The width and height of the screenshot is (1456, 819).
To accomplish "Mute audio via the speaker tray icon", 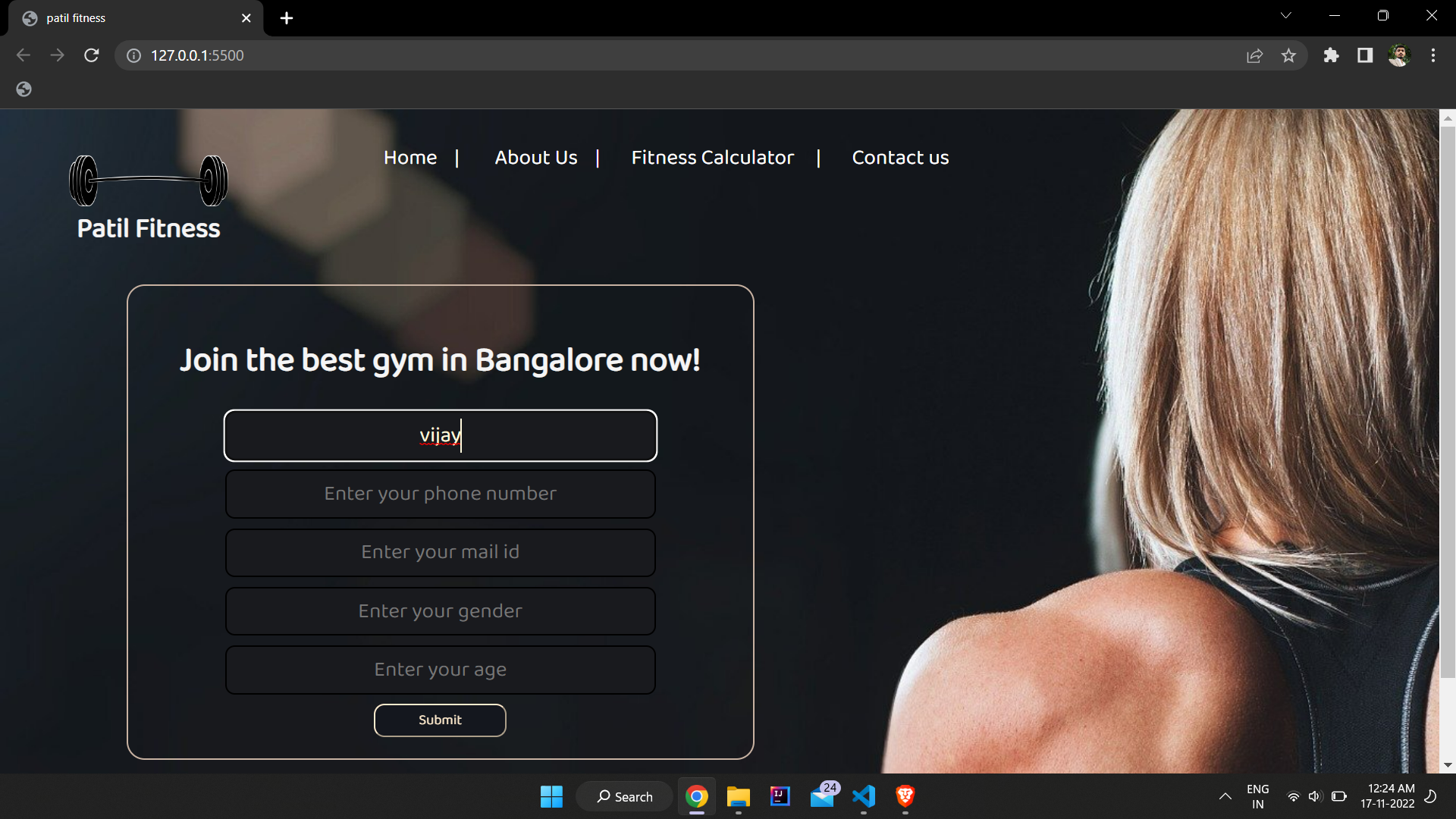I will [x=1316, y=796].
